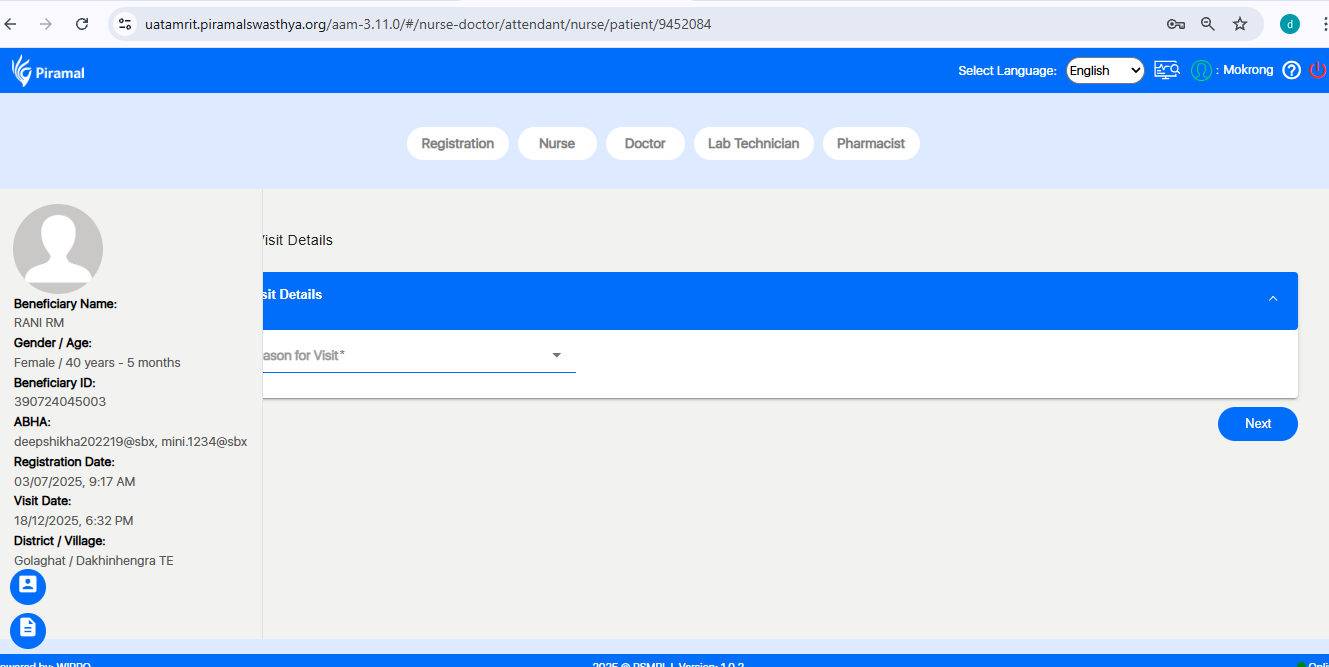Switch to the Registration tab

click(457, 143)
